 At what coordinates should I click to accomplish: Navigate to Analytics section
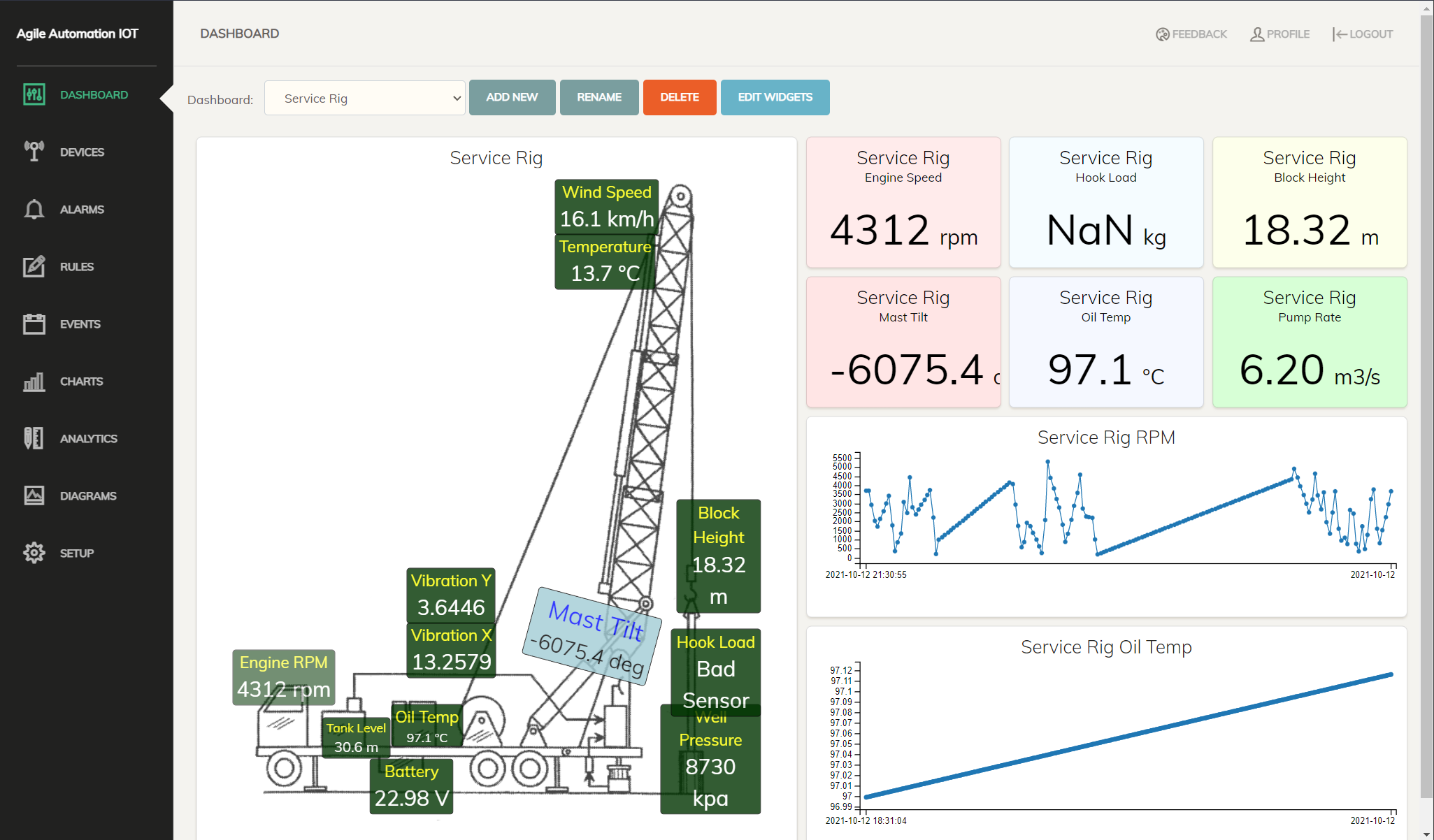(x=89, y=438)
